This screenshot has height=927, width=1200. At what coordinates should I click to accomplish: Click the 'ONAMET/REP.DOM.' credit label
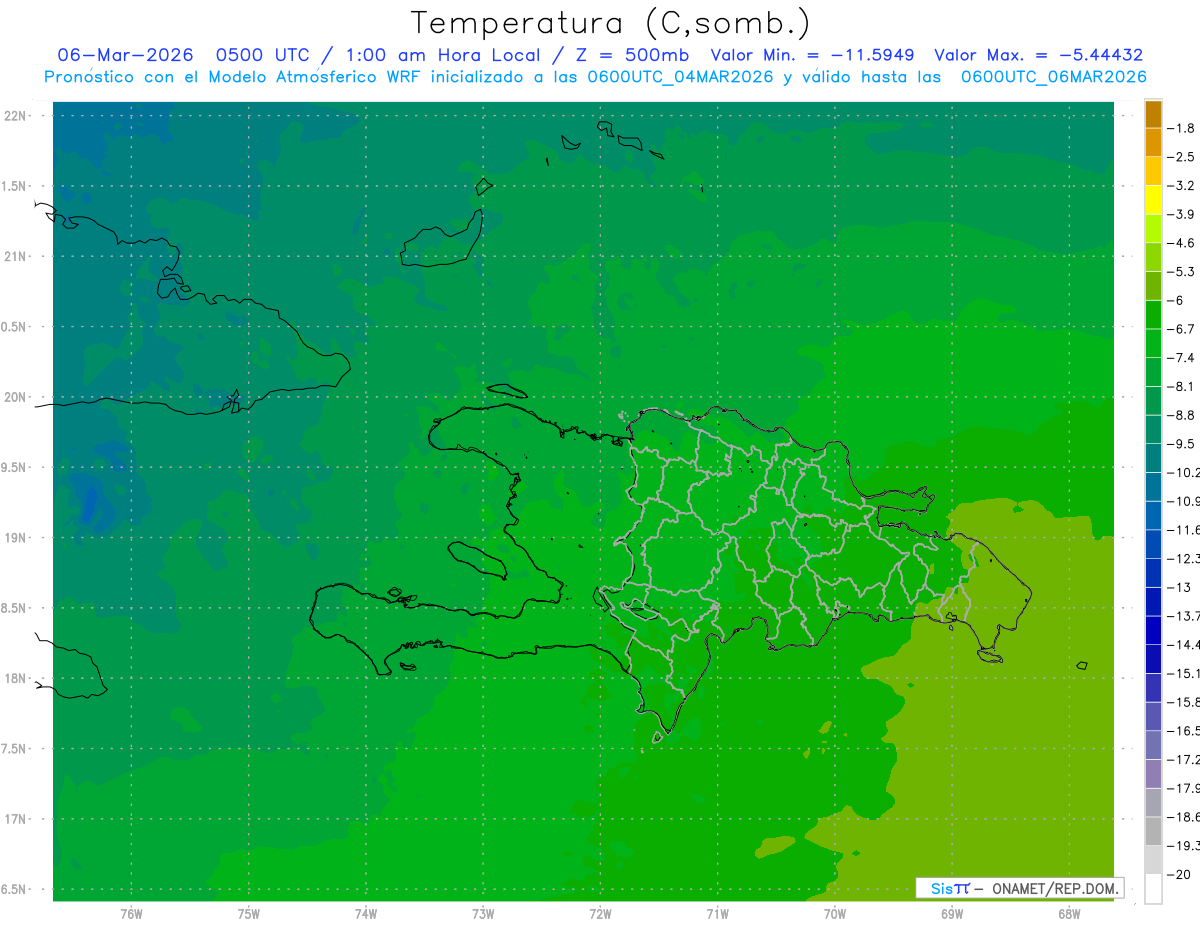point(1054,888)
